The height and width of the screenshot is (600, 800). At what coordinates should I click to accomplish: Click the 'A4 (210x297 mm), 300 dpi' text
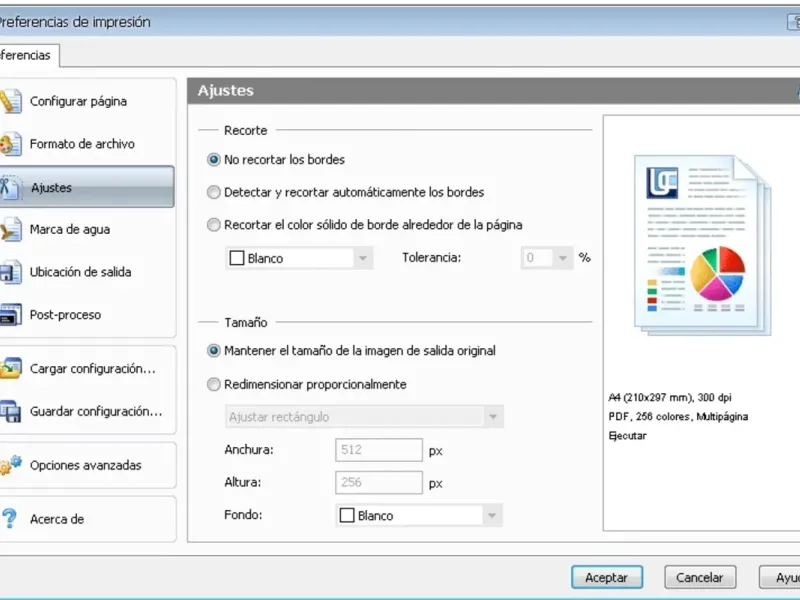pyautogui.click(x=670, y=397)
